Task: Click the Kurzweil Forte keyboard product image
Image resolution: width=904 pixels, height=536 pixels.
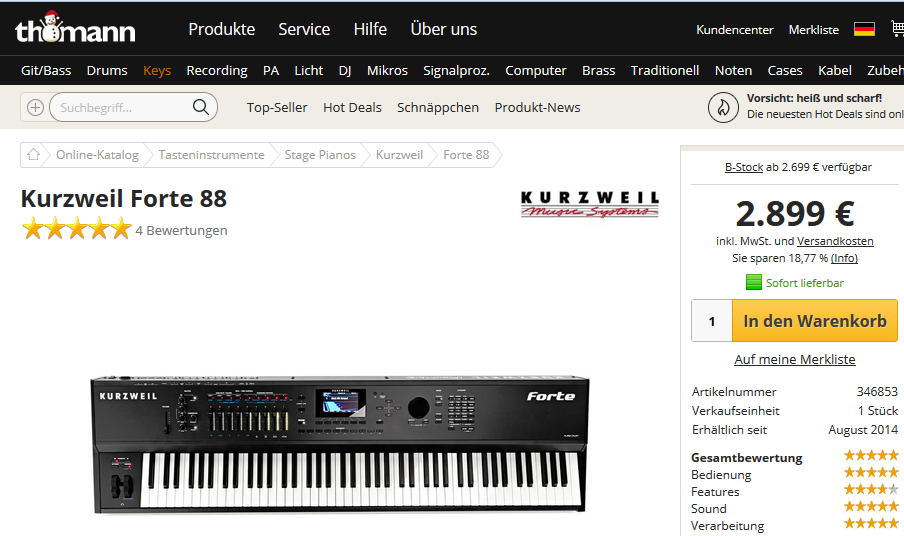Action: 340,444
